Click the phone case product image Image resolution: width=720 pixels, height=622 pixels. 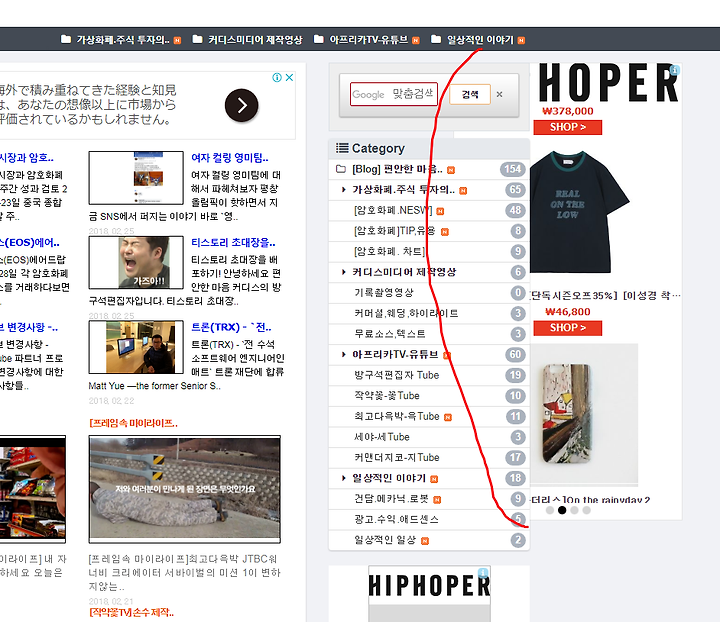[584, 415]
